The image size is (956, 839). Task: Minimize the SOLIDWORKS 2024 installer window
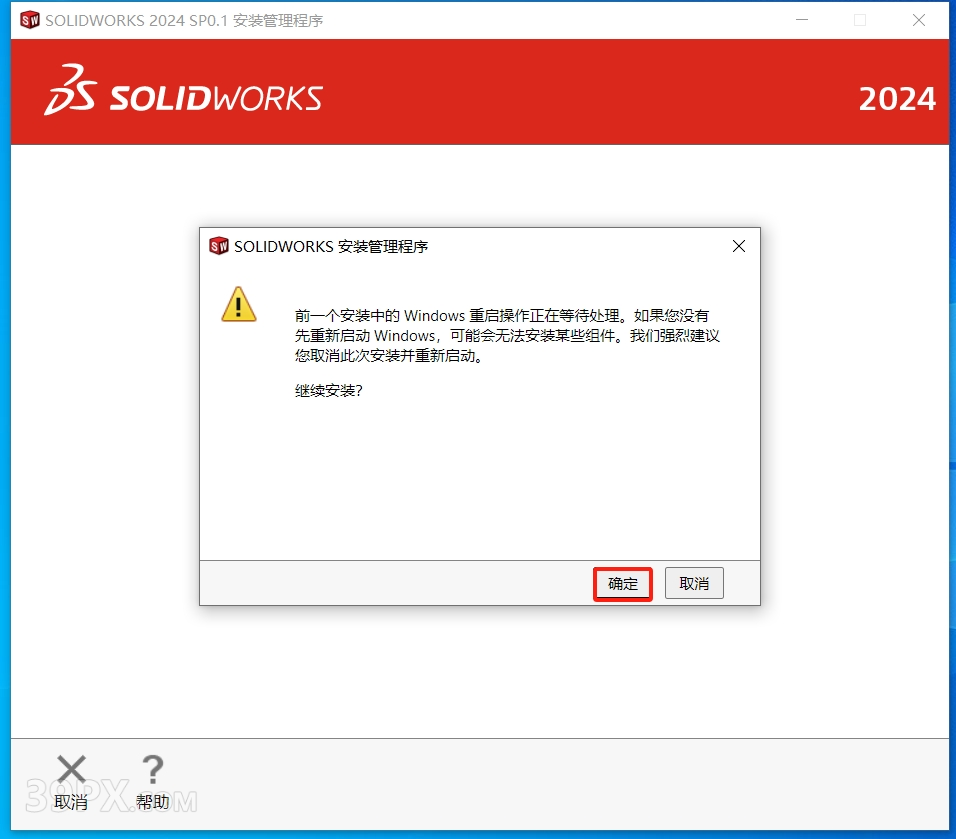point(802,20)
